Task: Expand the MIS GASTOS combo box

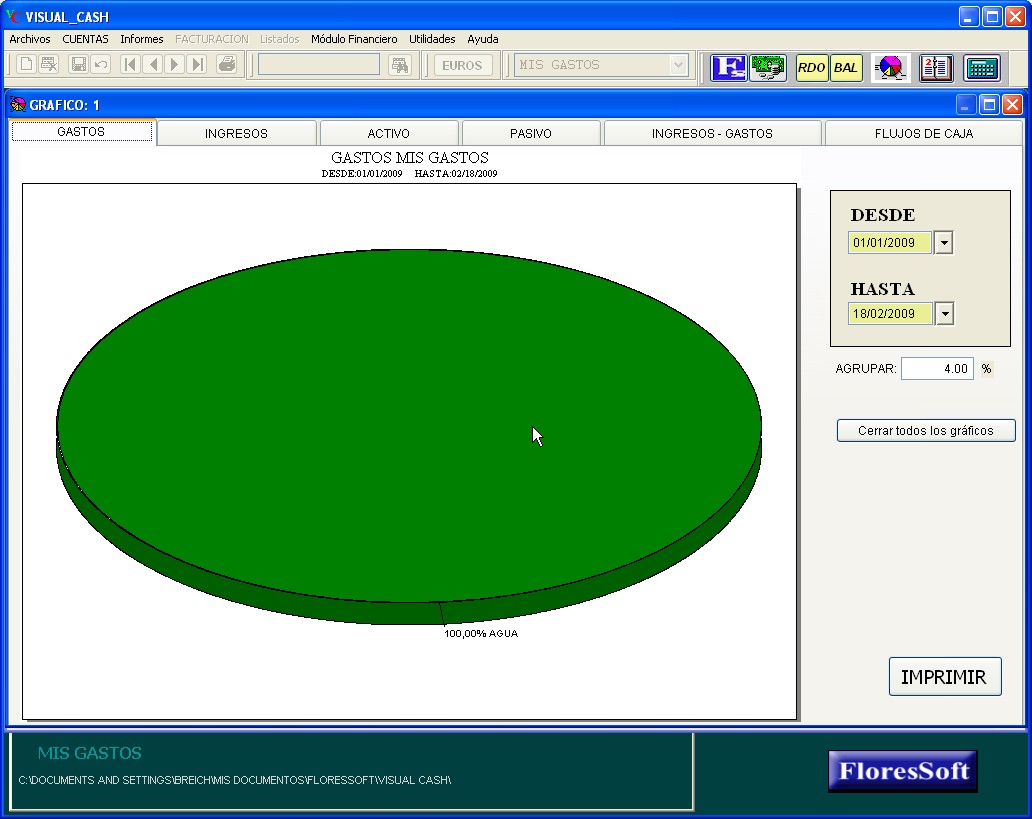Action: (678, 65)
